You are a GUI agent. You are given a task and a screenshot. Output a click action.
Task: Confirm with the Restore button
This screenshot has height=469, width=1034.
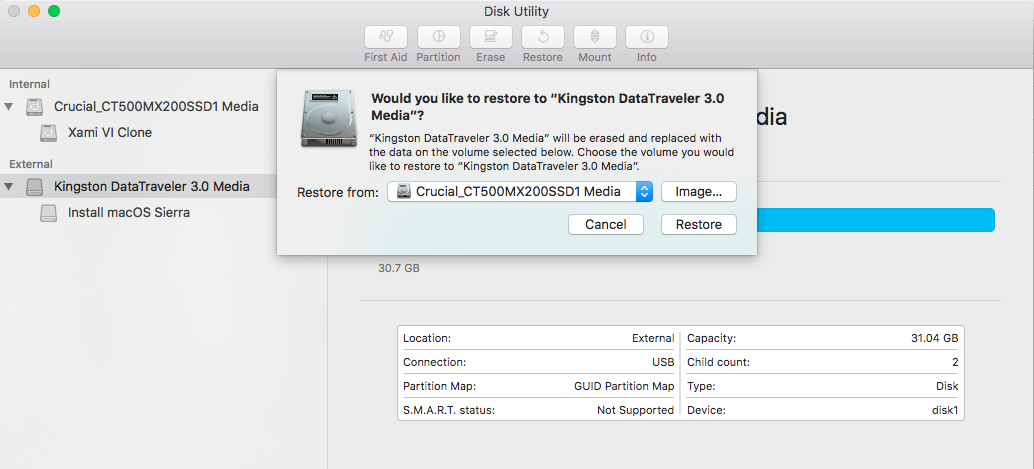(x=698, y=224)
